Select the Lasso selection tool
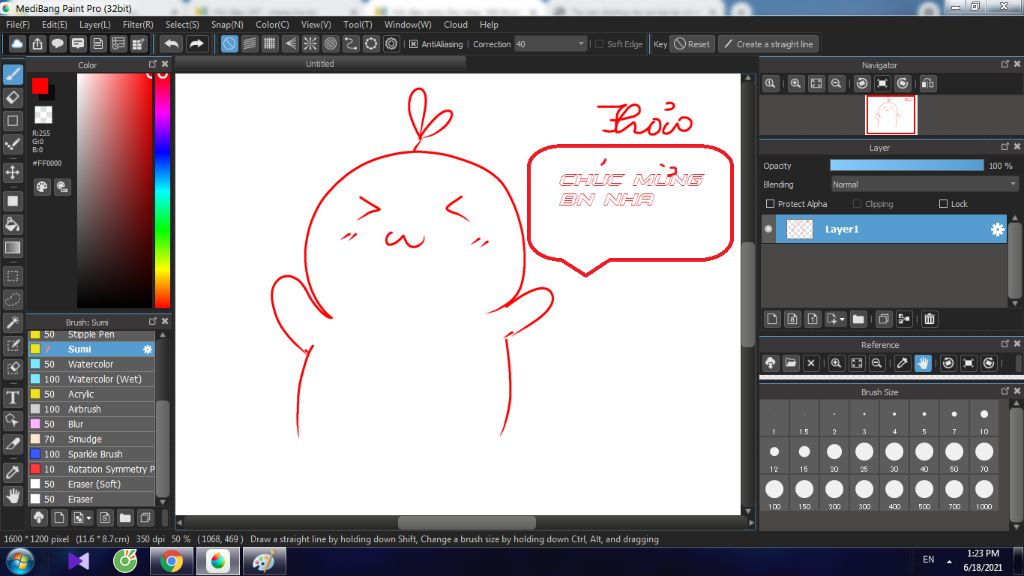1024x576 pixels. pos(12,299)
